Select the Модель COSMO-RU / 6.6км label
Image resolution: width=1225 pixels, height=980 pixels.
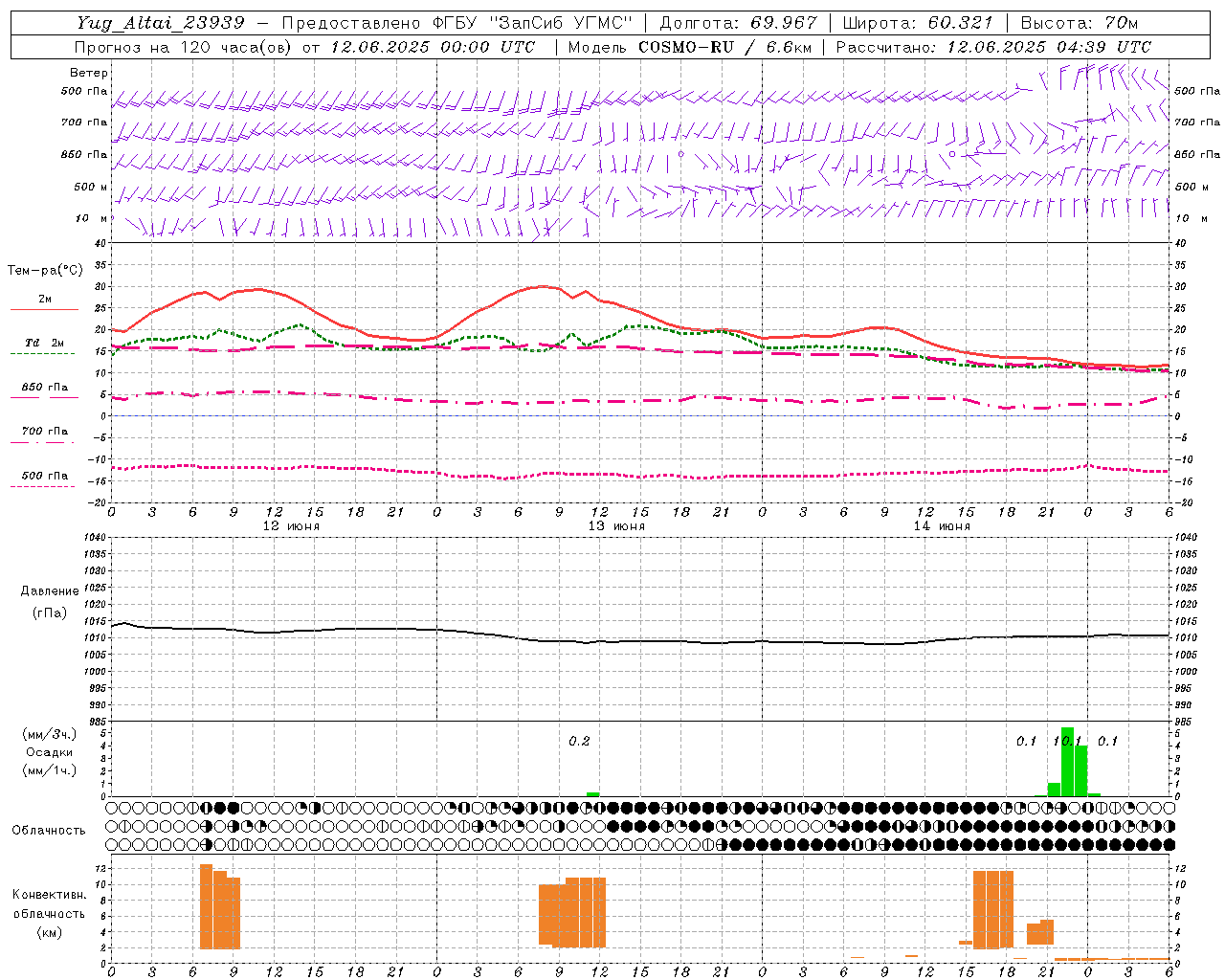coord(690,47)
